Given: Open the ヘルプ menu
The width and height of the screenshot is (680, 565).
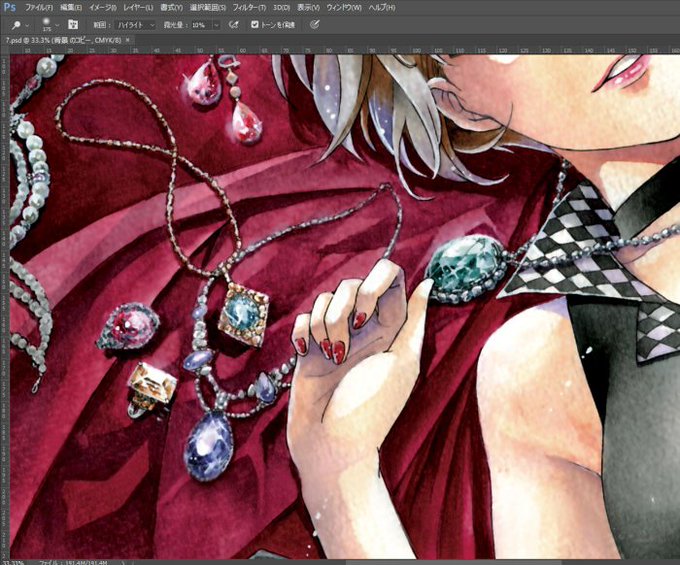Looking at the screenshot, I should (x=382, y=8).
